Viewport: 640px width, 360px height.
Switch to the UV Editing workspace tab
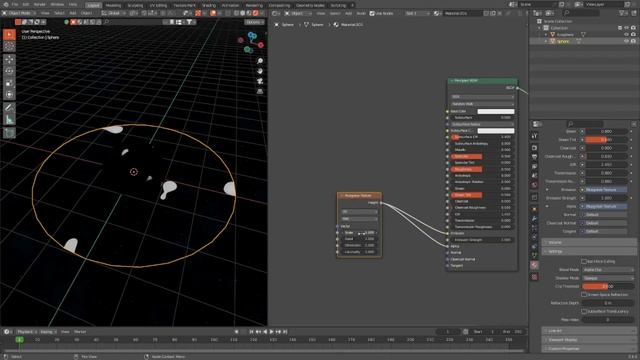158,5
